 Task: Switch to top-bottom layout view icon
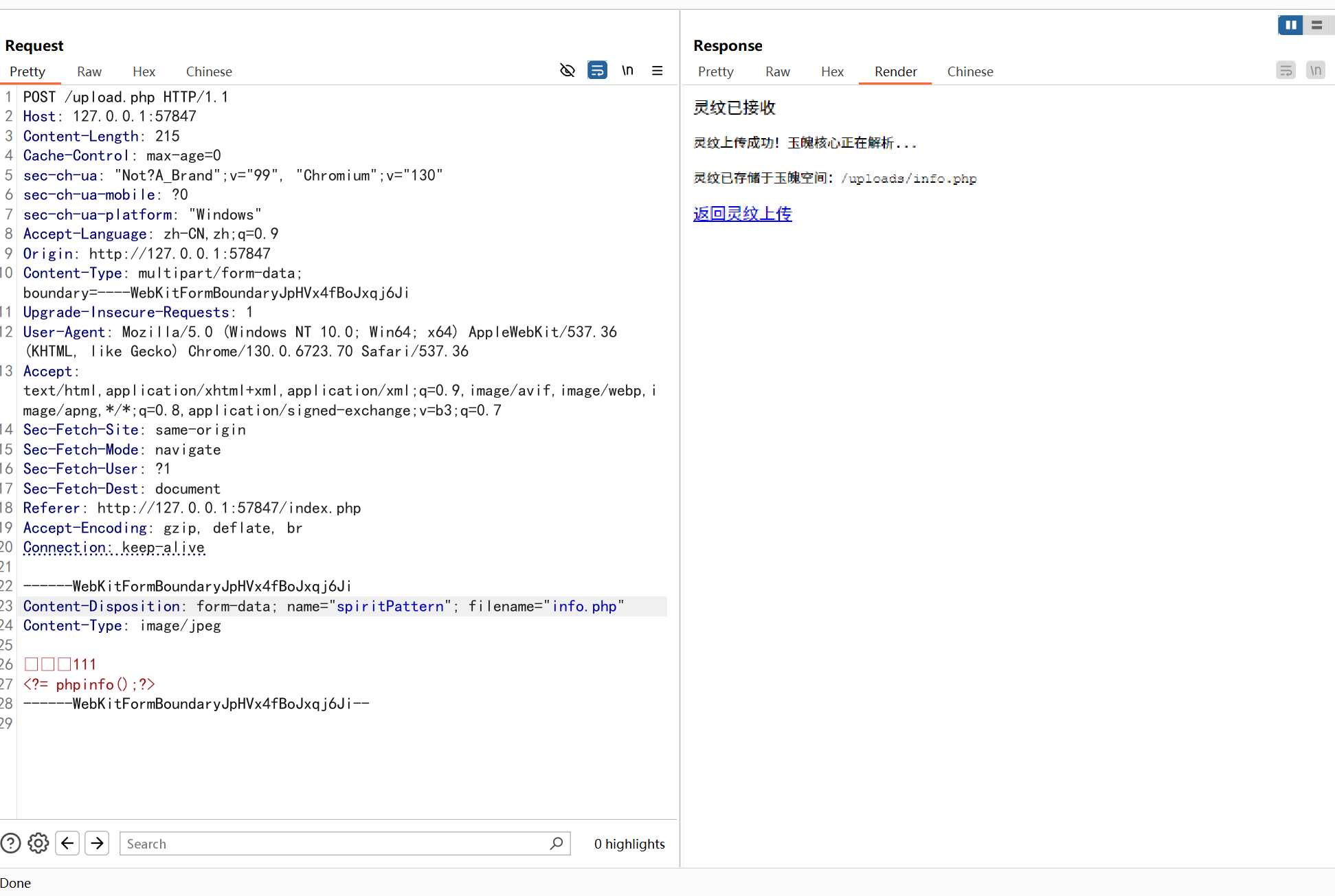click(x=1316, y=25)
